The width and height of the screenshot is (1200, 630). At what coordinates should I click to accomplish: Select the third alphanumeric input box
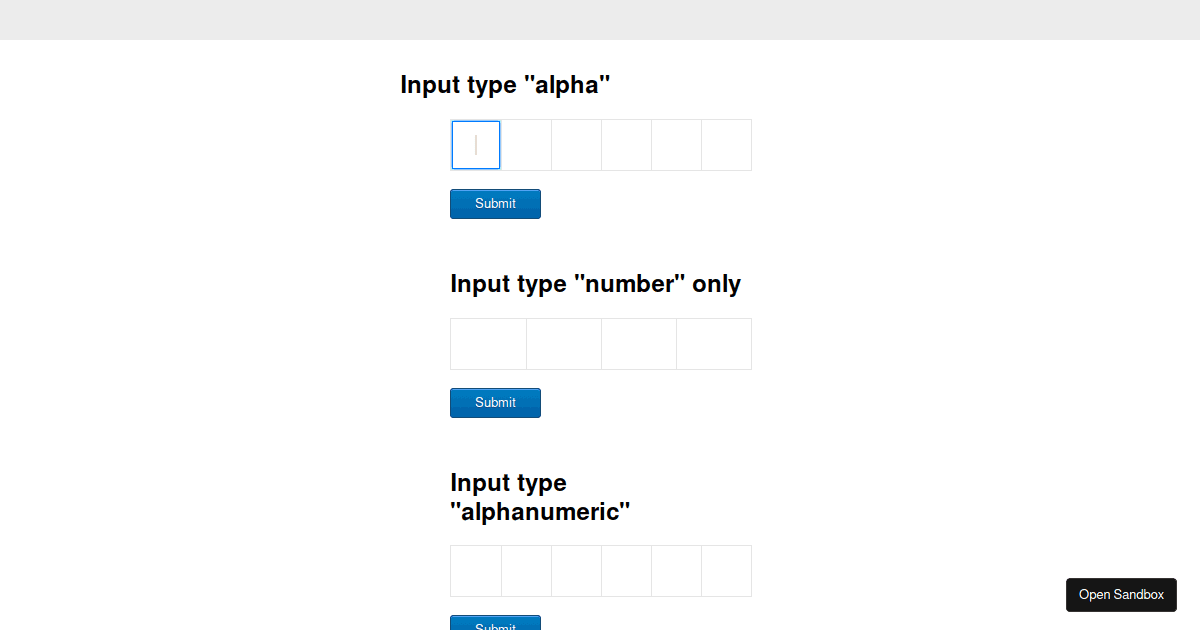[x=576, y=571]
